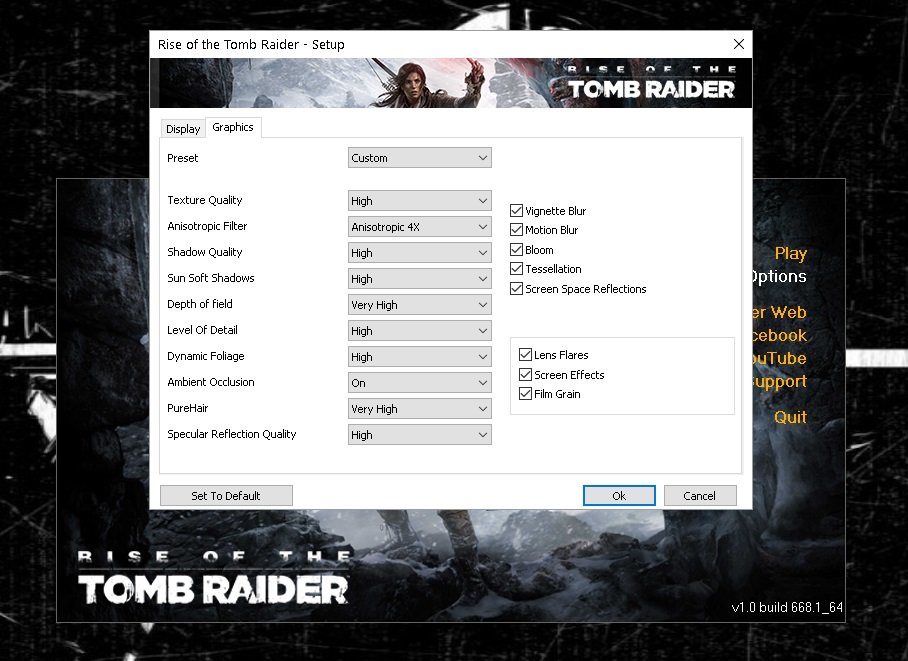Viewport: 908px width, 661px height.
Task: Toggle the Screen Effects checkbox
Action: pyautogui.click(x=525, y=374)
